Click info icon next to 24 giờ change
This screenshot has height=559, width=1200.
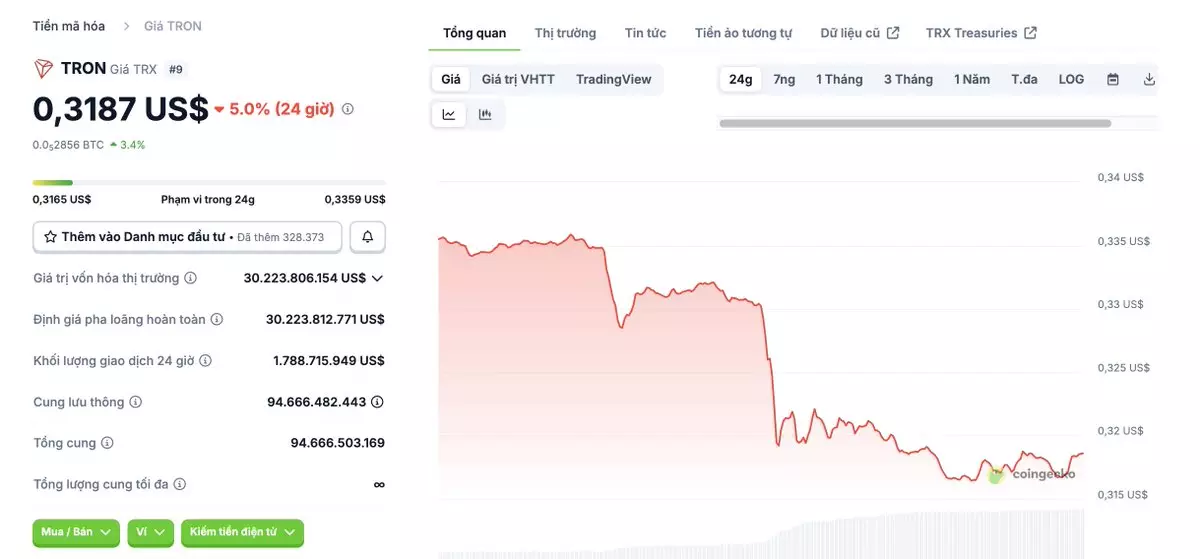point(348,109)
